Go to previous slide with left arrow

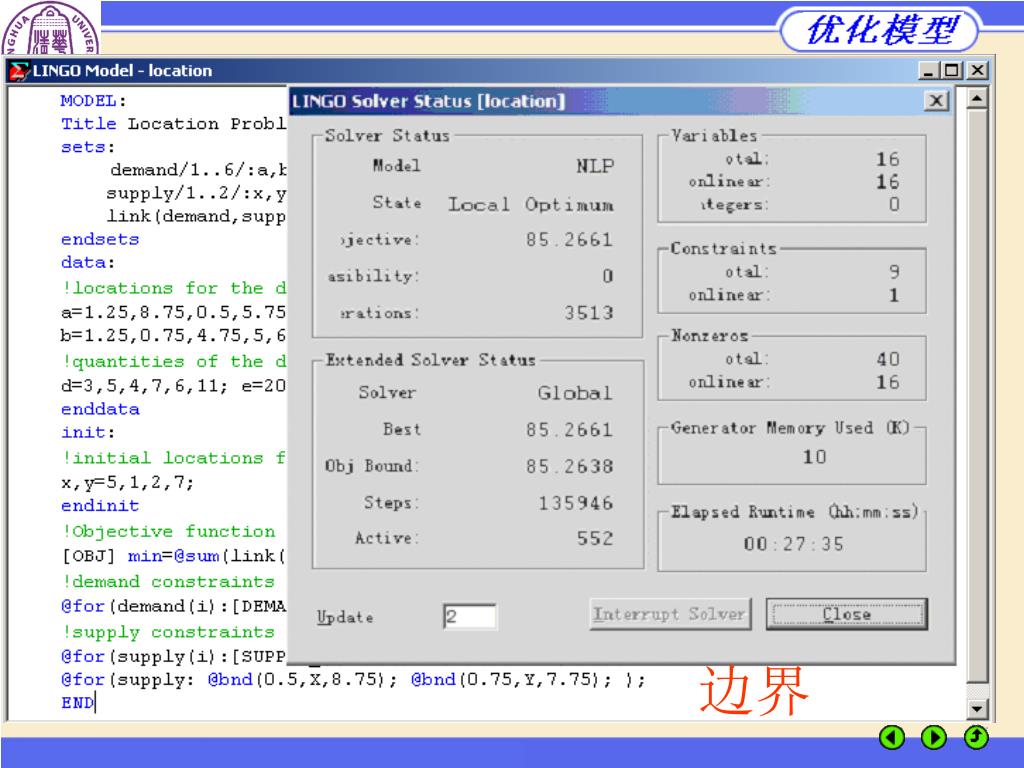(892, 737)
